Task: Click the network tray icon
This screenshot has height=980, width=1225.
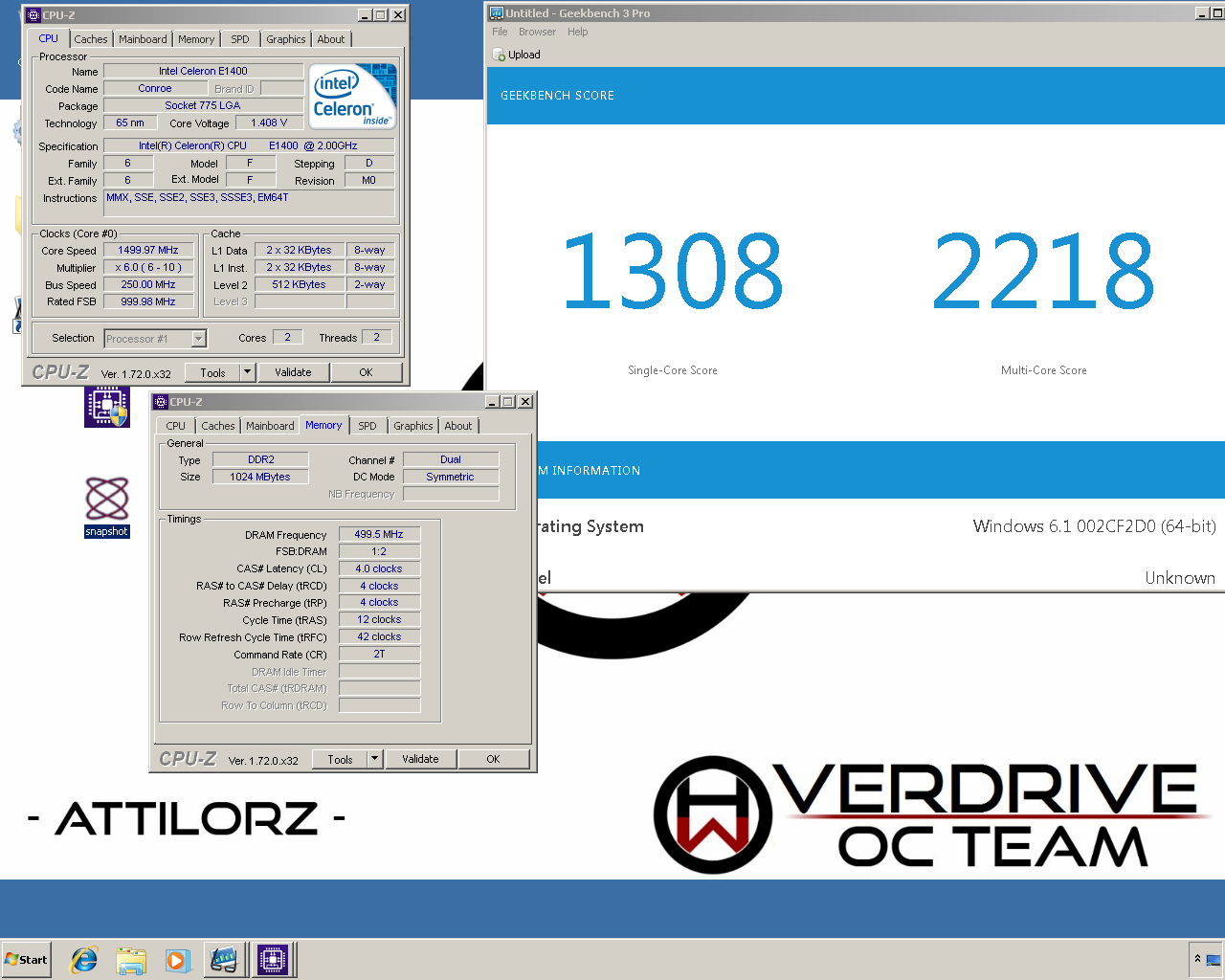Action: pos(1214,960)
